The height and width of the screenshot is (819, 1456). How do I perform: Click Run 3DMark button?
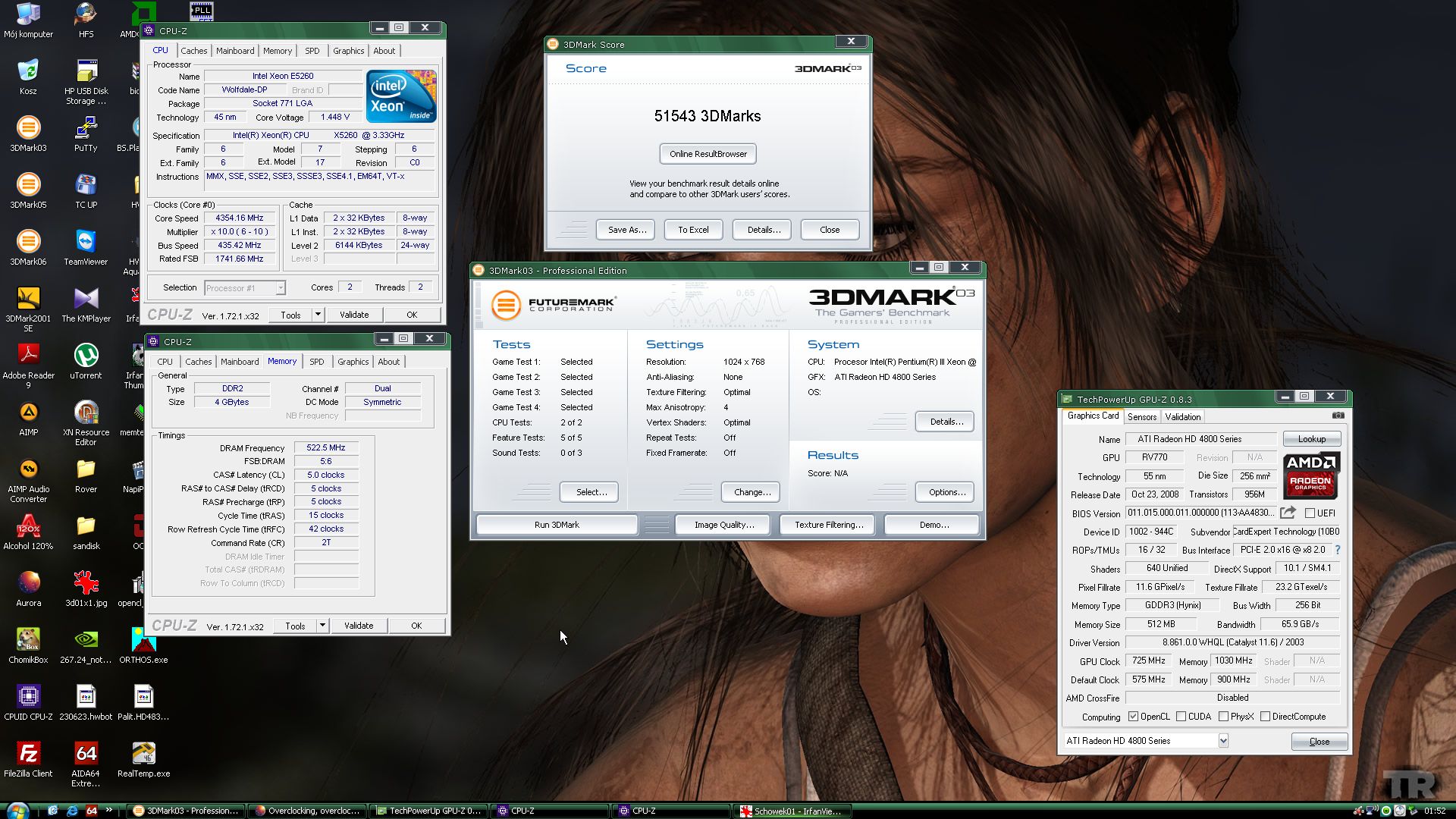557,525
